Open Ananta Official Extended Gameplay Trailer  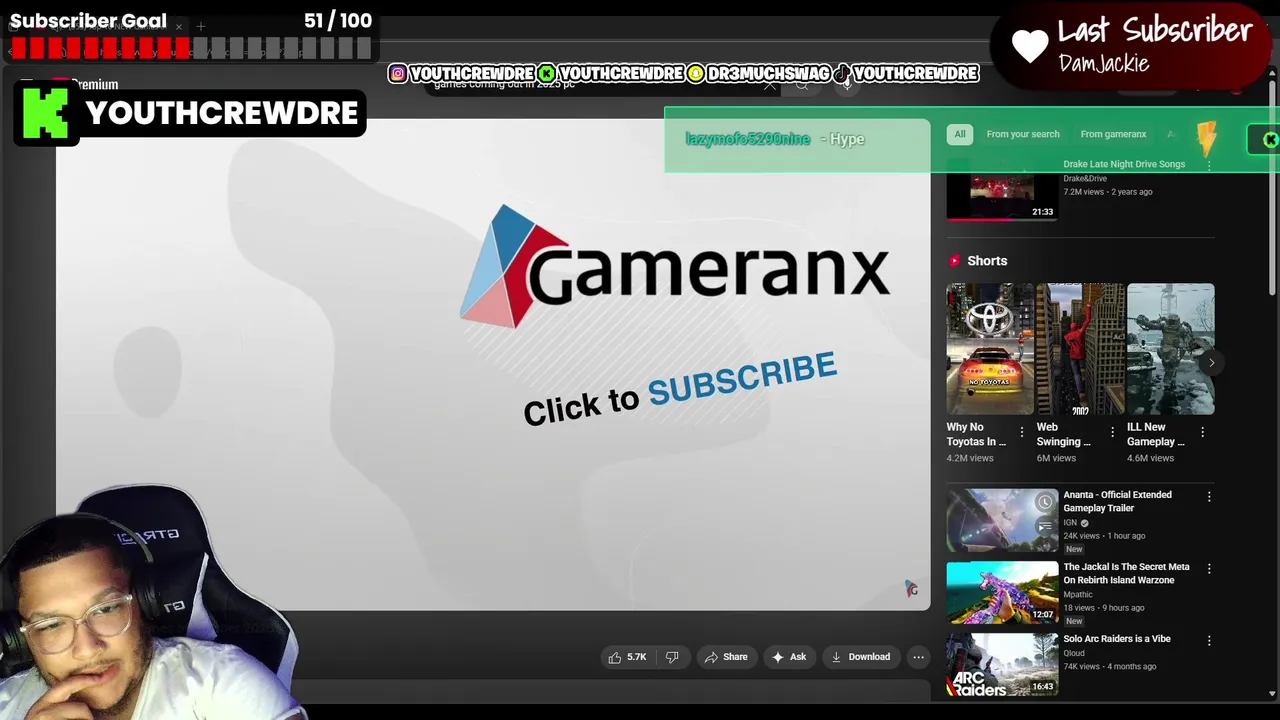click(x=1117, y=501)
